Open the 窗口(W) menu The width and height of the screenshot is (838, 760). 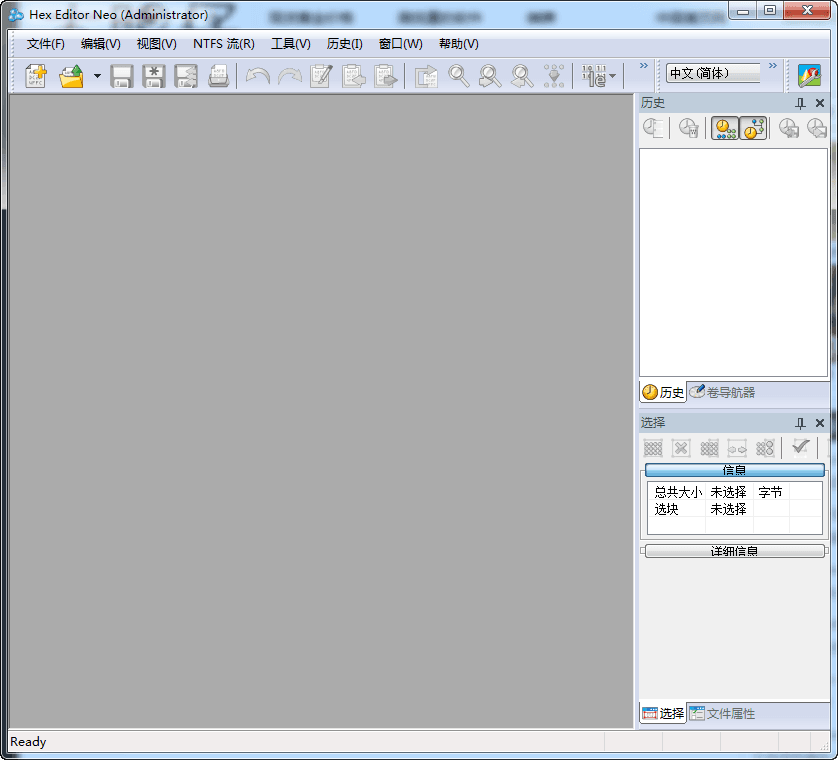[400, 44]
